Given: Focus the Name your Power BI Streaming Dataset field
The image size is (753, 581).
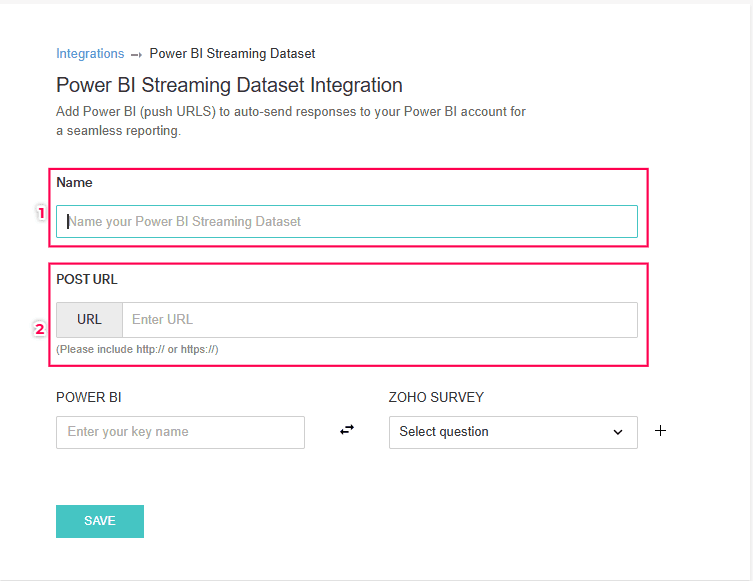Looking at the screenshot, I should click(347, 221).
